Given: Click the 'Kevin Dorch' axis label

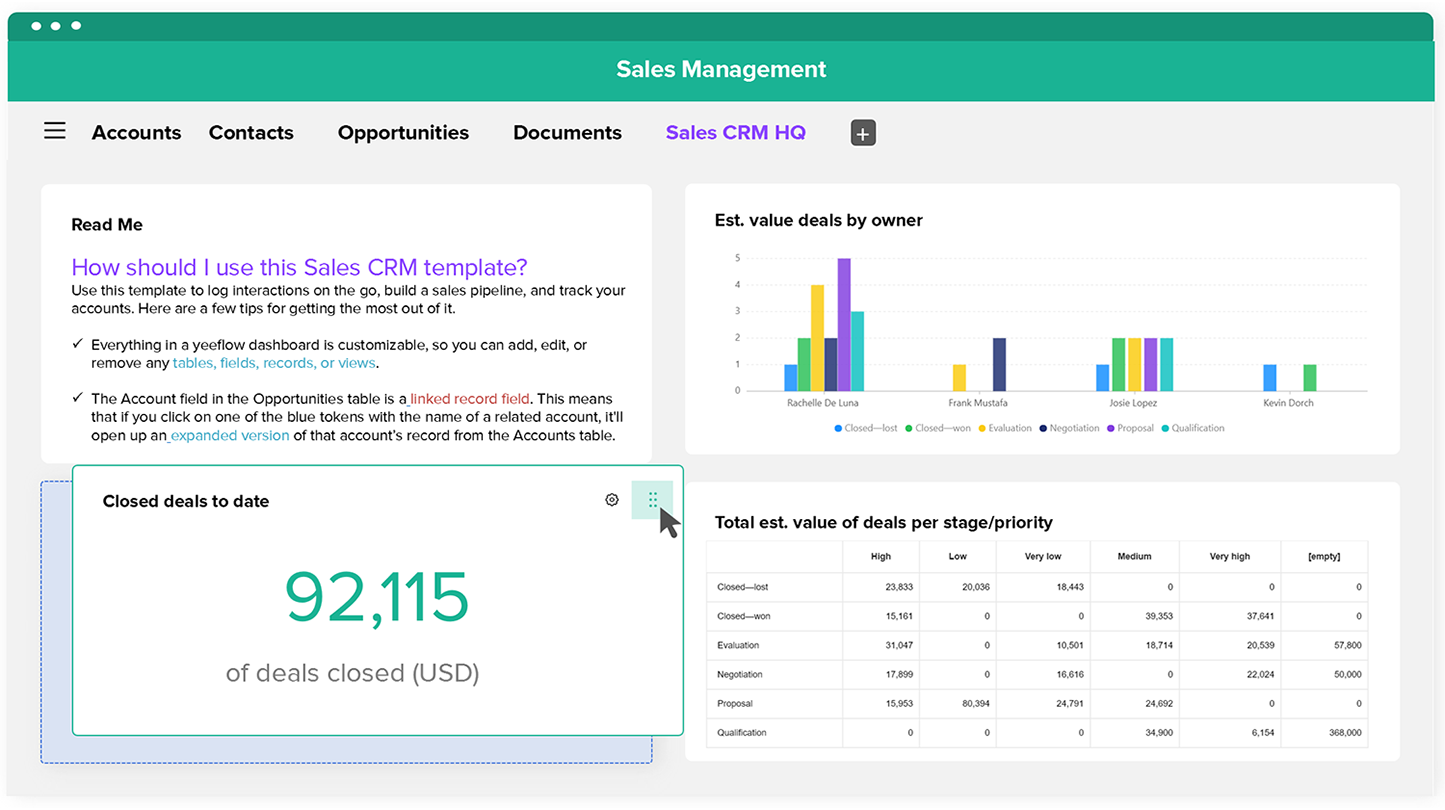Looking at the screenshot, I should coord(1289,403).
